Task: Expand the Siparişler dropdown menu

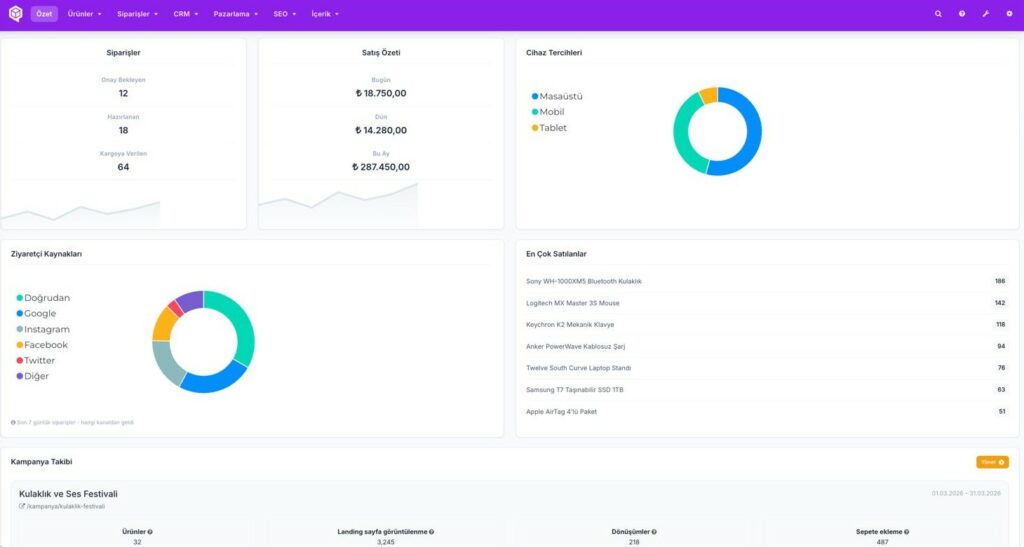Action: [137, 14]
